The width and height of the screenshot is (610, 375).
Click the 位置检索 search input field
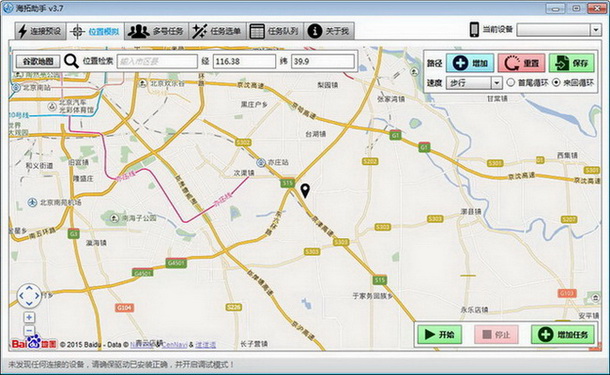click(x=157, y=61)
